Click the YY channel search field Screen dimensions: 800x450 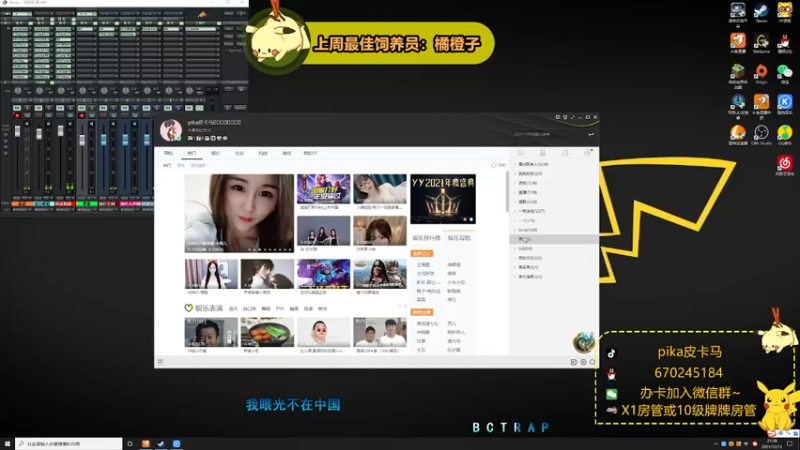point(548,134)
